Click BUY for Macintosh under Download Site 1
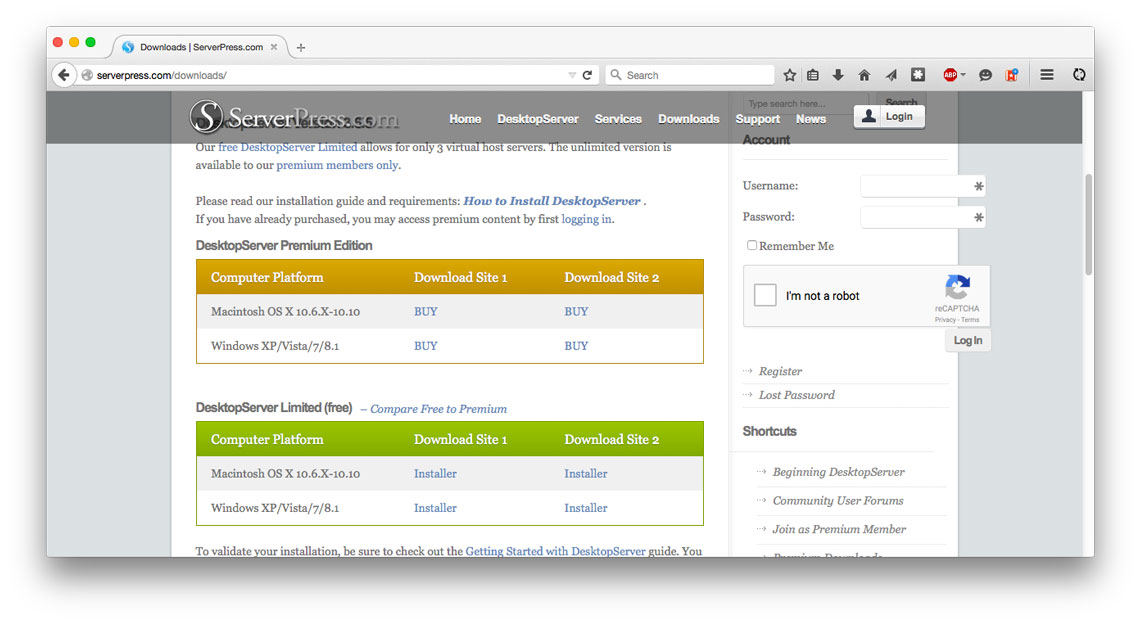The width and height of the screenshot is (1140, 622). (x=425, y=311)
